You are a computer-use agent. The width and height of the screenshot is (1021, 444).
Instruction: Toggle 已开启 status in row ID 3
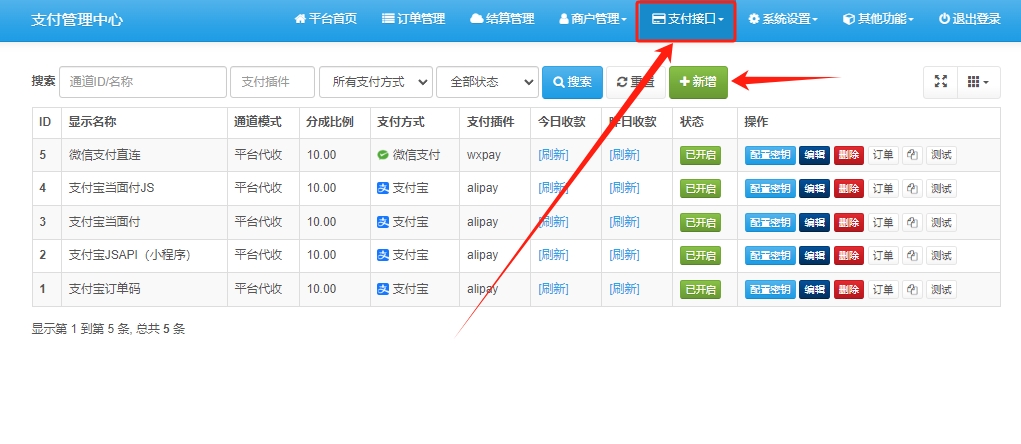[700, 222]
